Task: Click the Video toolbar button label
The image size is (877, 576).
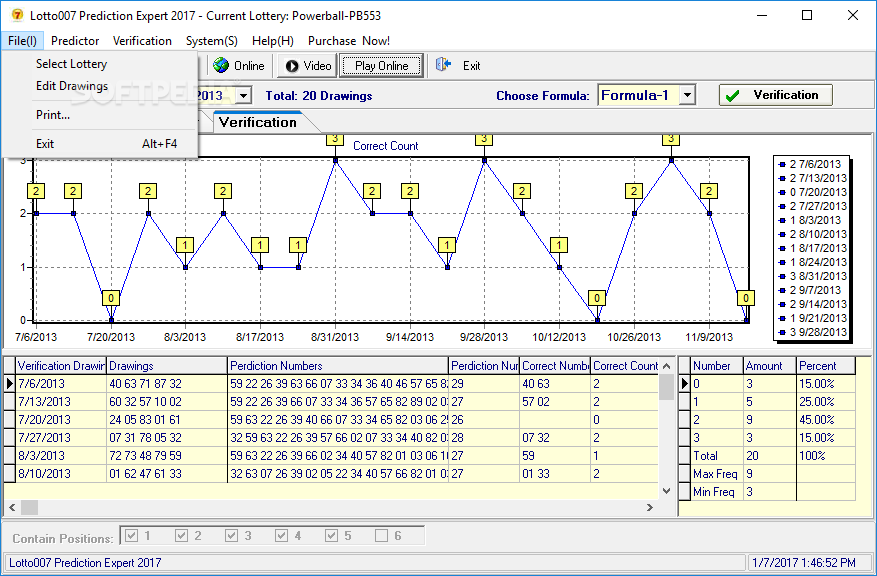Action: pos(318,66)
